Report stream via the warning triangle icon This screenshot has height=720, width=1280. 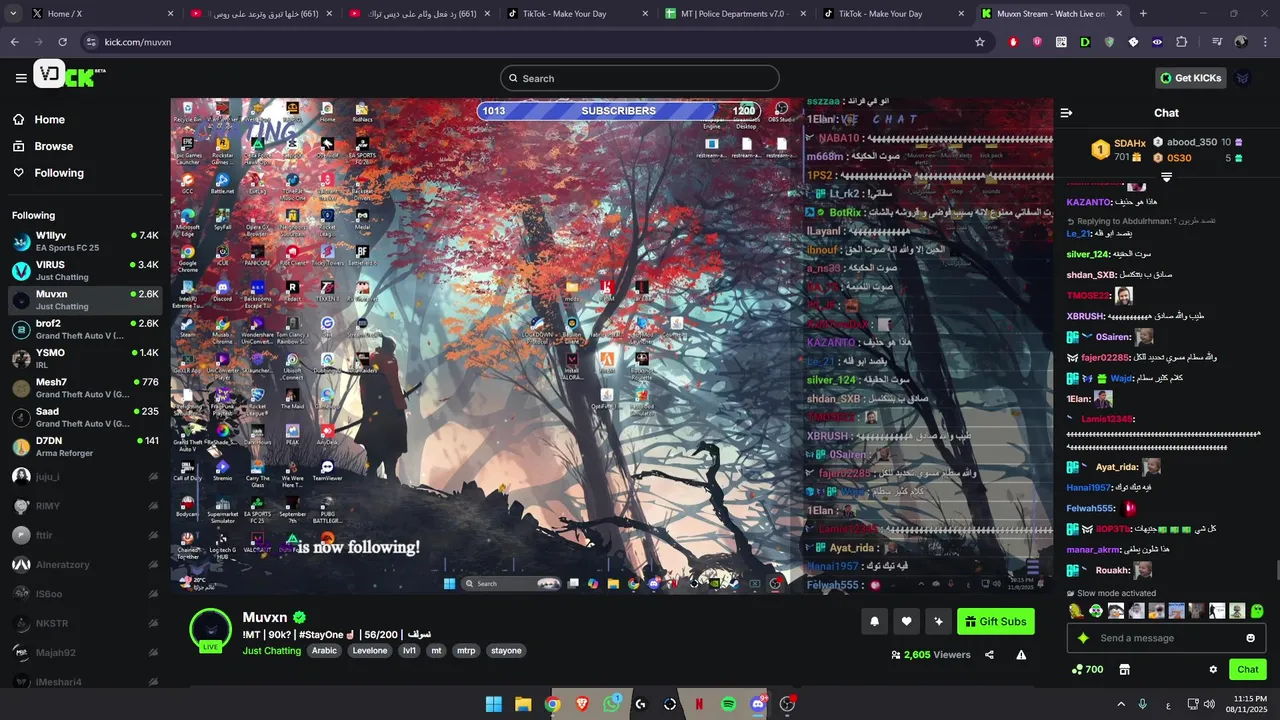point(1021,655)
